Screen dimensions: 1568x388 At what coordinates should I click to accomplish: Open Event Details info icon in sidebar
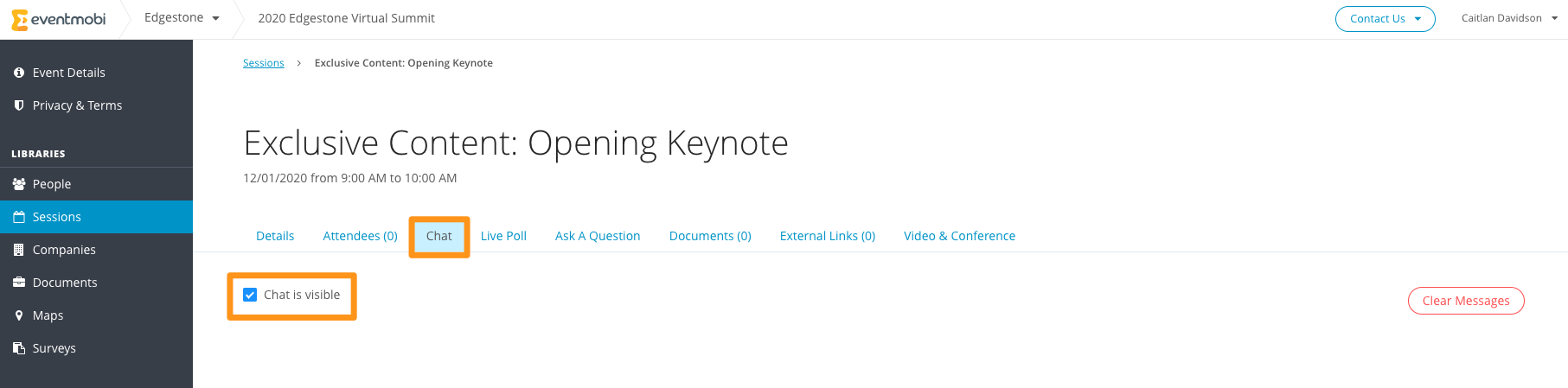point(19,73)
